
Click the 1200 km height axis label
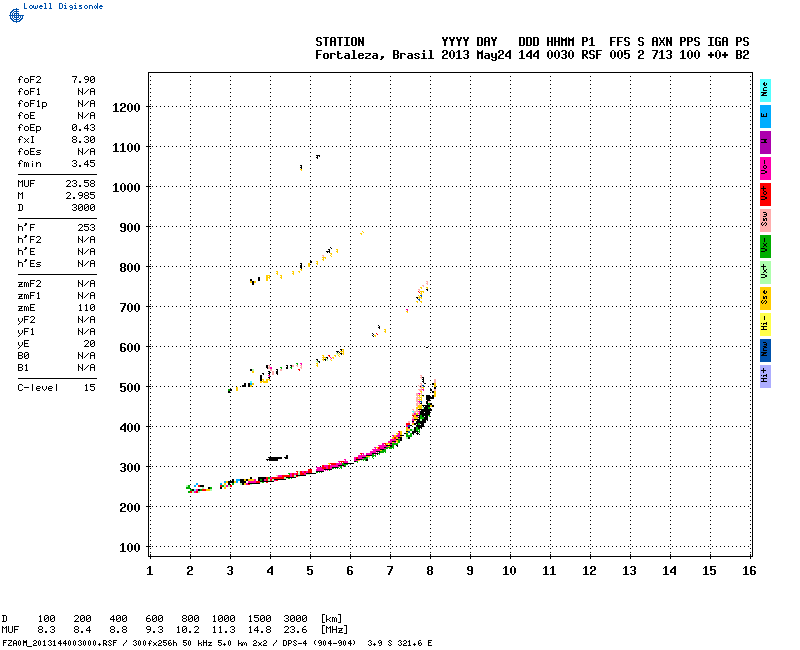point(126,108)
